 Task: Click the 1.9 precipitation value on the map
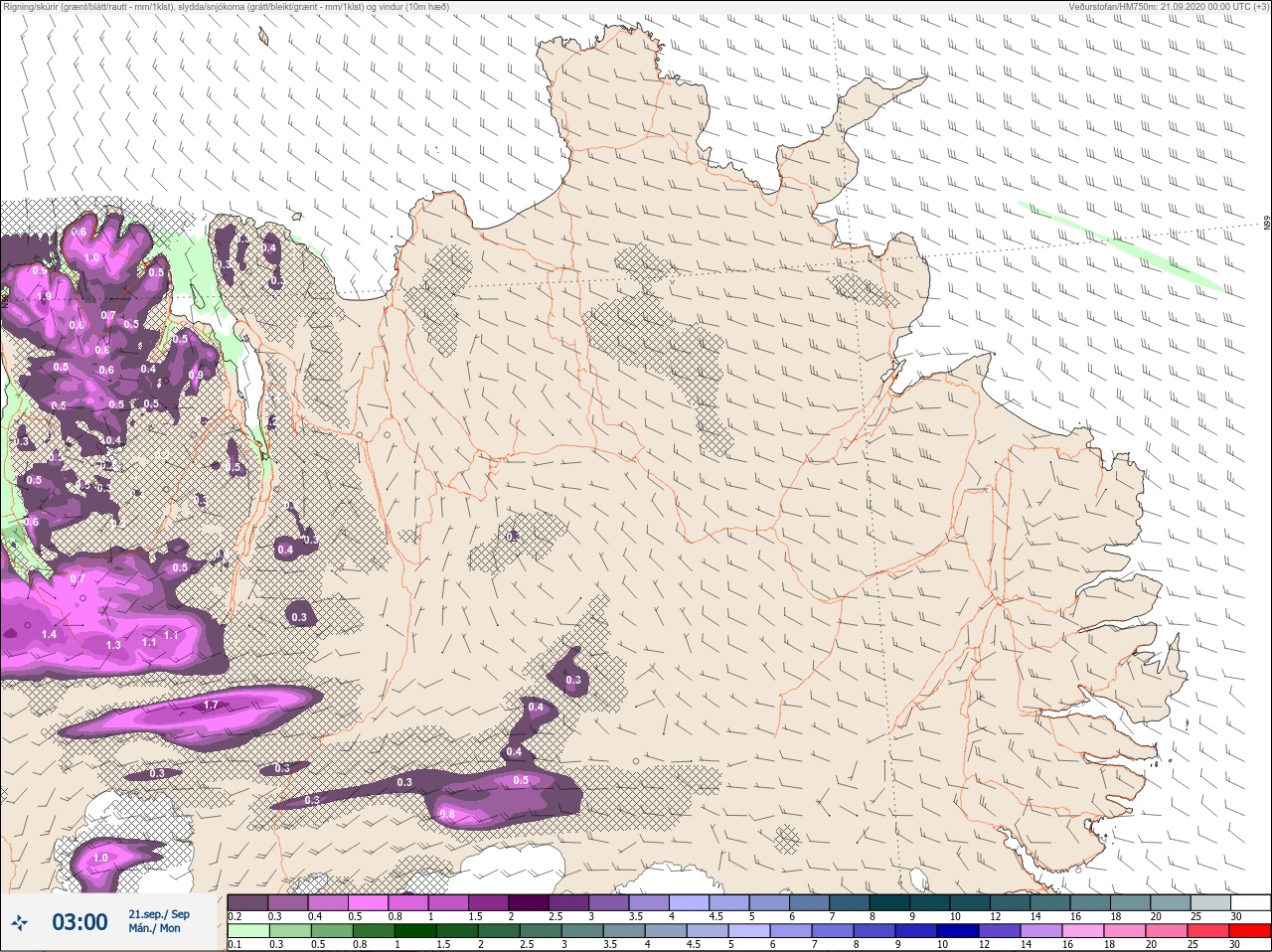pos(44,296)
